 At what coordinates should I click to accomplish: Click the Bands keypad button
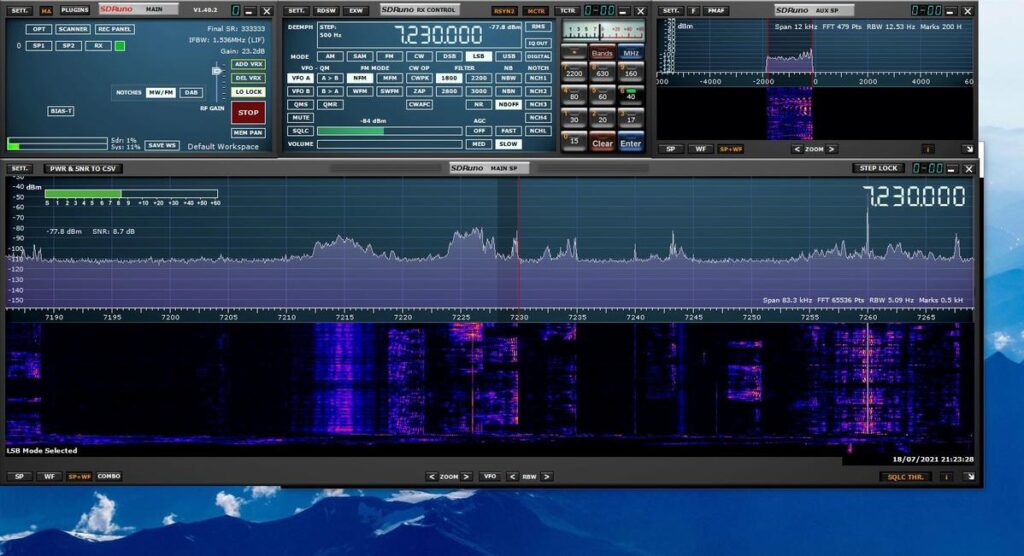tap(602, 53)
